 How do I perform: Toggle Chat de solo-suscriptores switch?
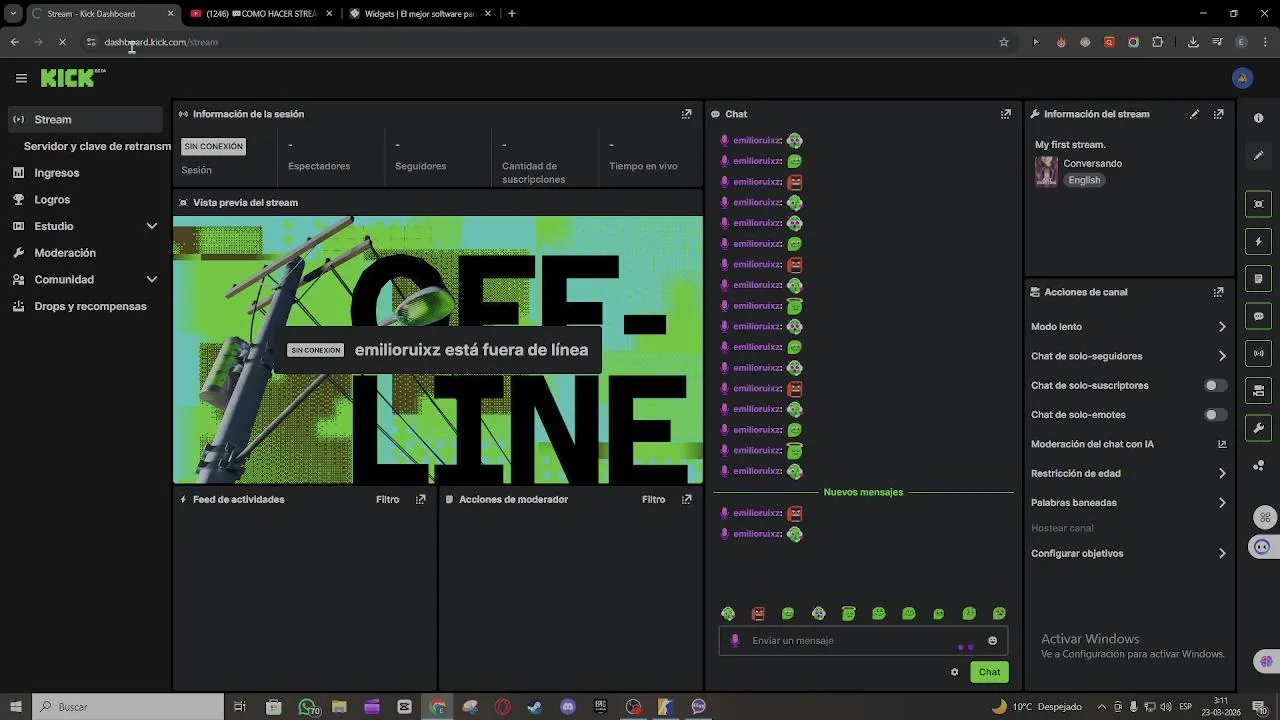[x=1215, y=385]
